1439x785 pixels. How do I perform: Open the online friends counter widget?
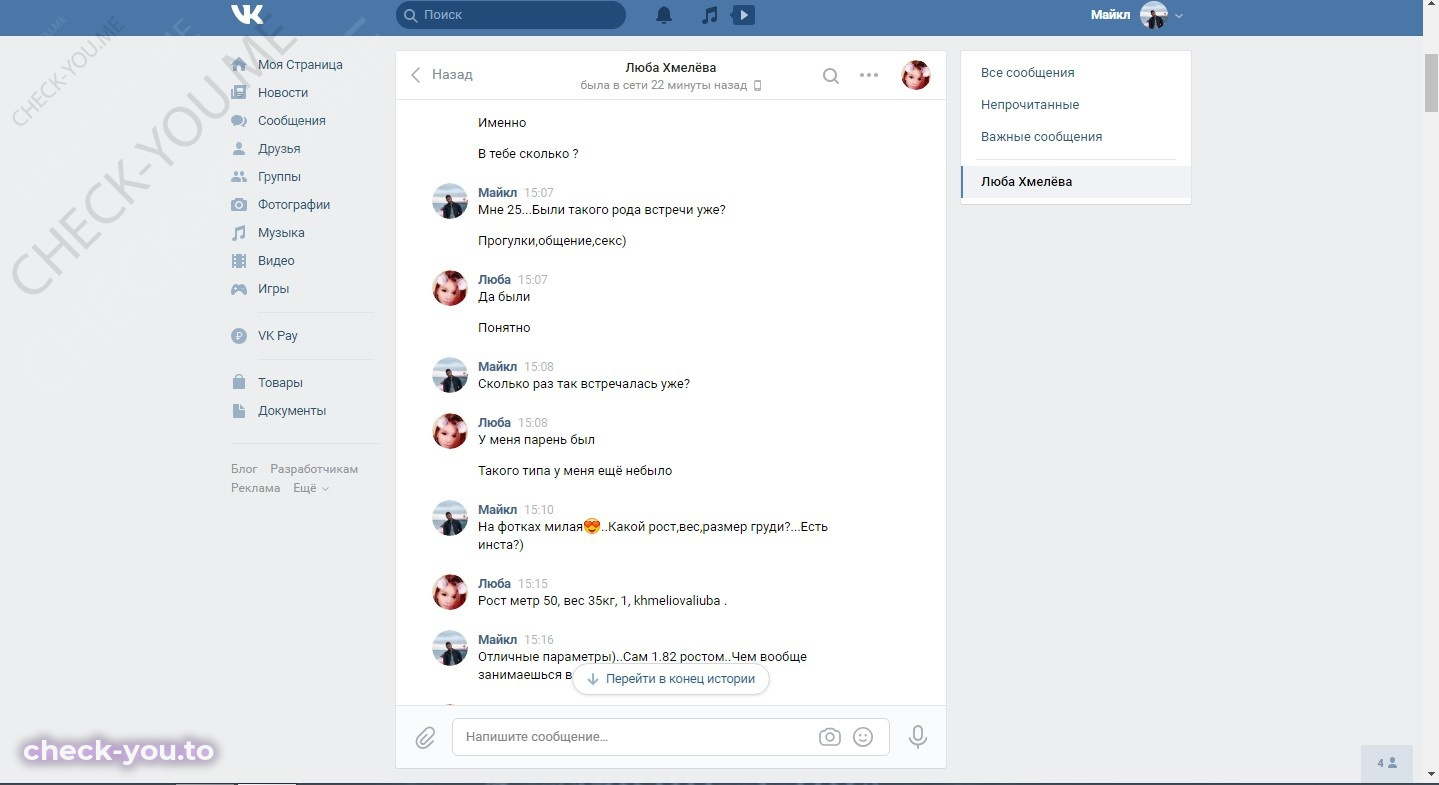point(1387,763)
